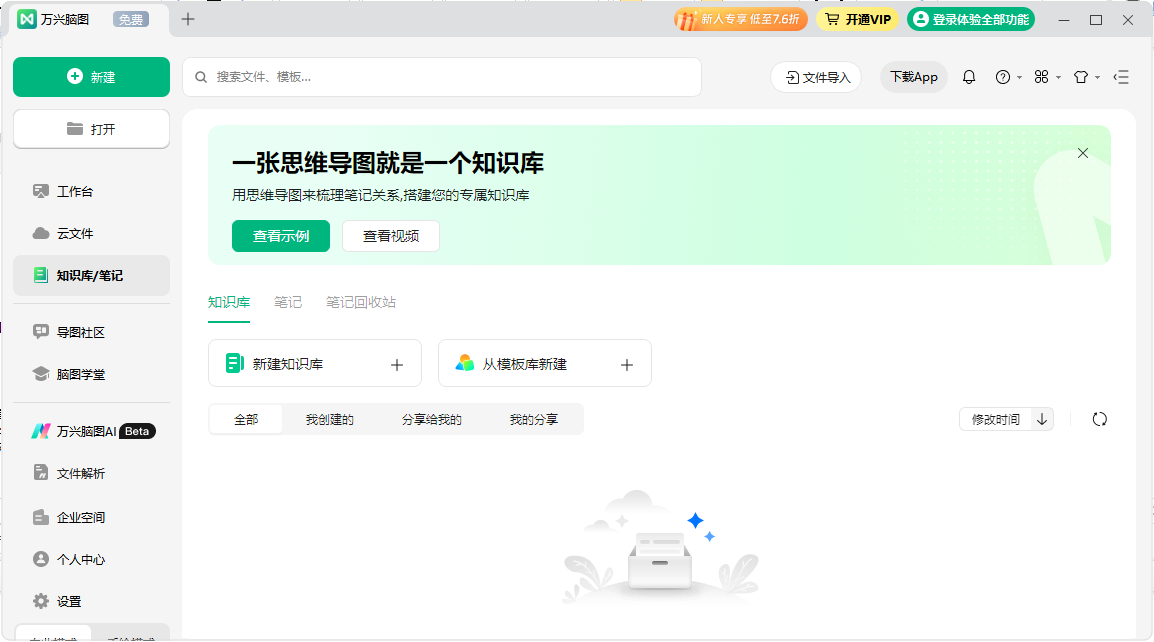Collapse the sidebar with list-indent icon
The width and height of the screenshot is (1154, 642).
point(1121,77)
